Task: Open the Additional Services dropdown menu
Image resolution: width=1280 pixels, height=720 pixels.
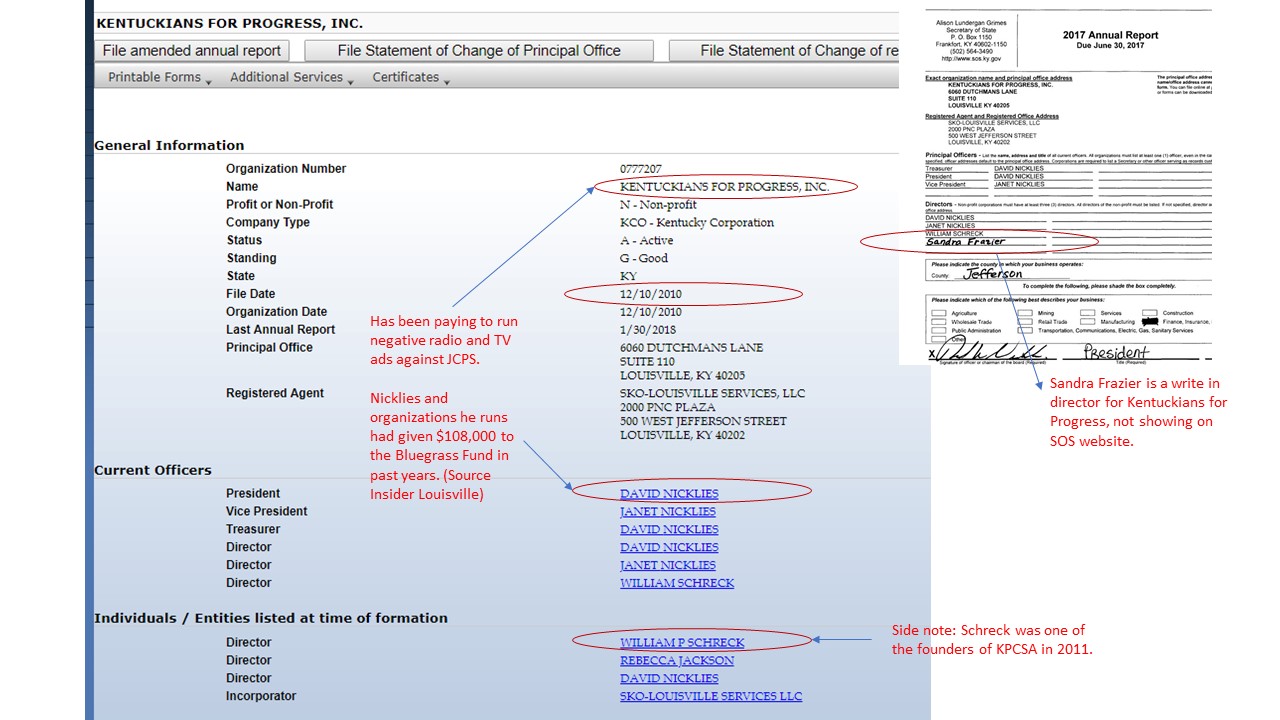Action: 292,77
